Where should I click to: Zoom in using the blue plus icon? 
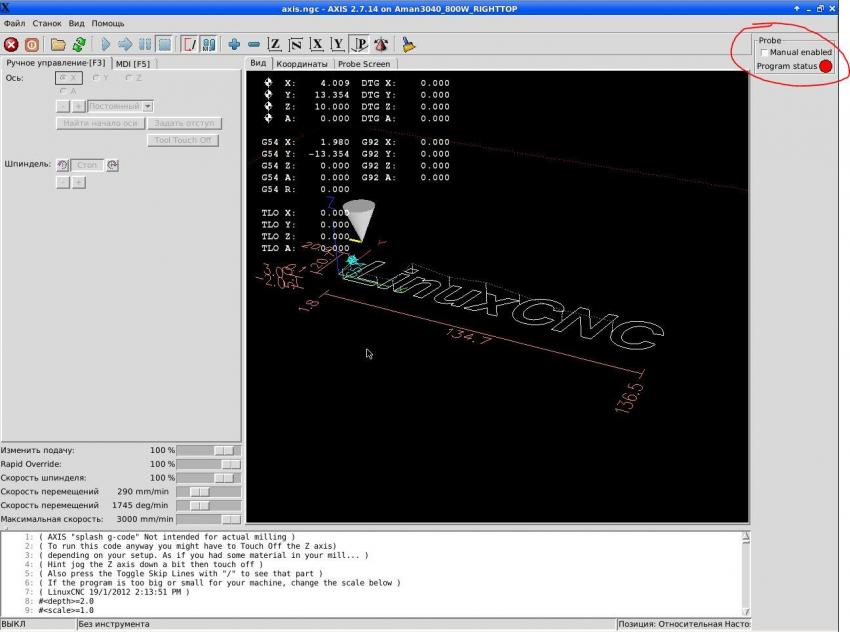(234, 45)
